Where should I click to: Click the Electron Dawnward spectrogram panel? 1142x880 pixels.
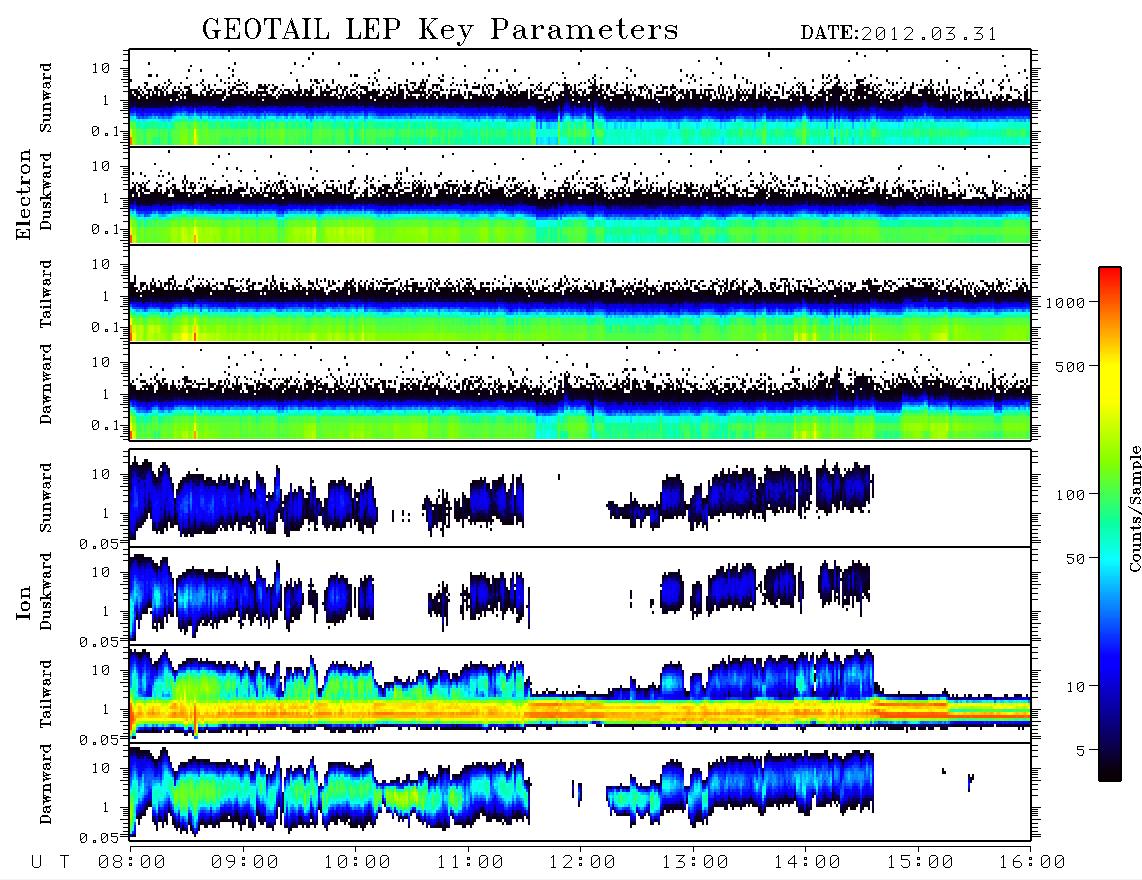pyautogui.click(x=580, y=391)
